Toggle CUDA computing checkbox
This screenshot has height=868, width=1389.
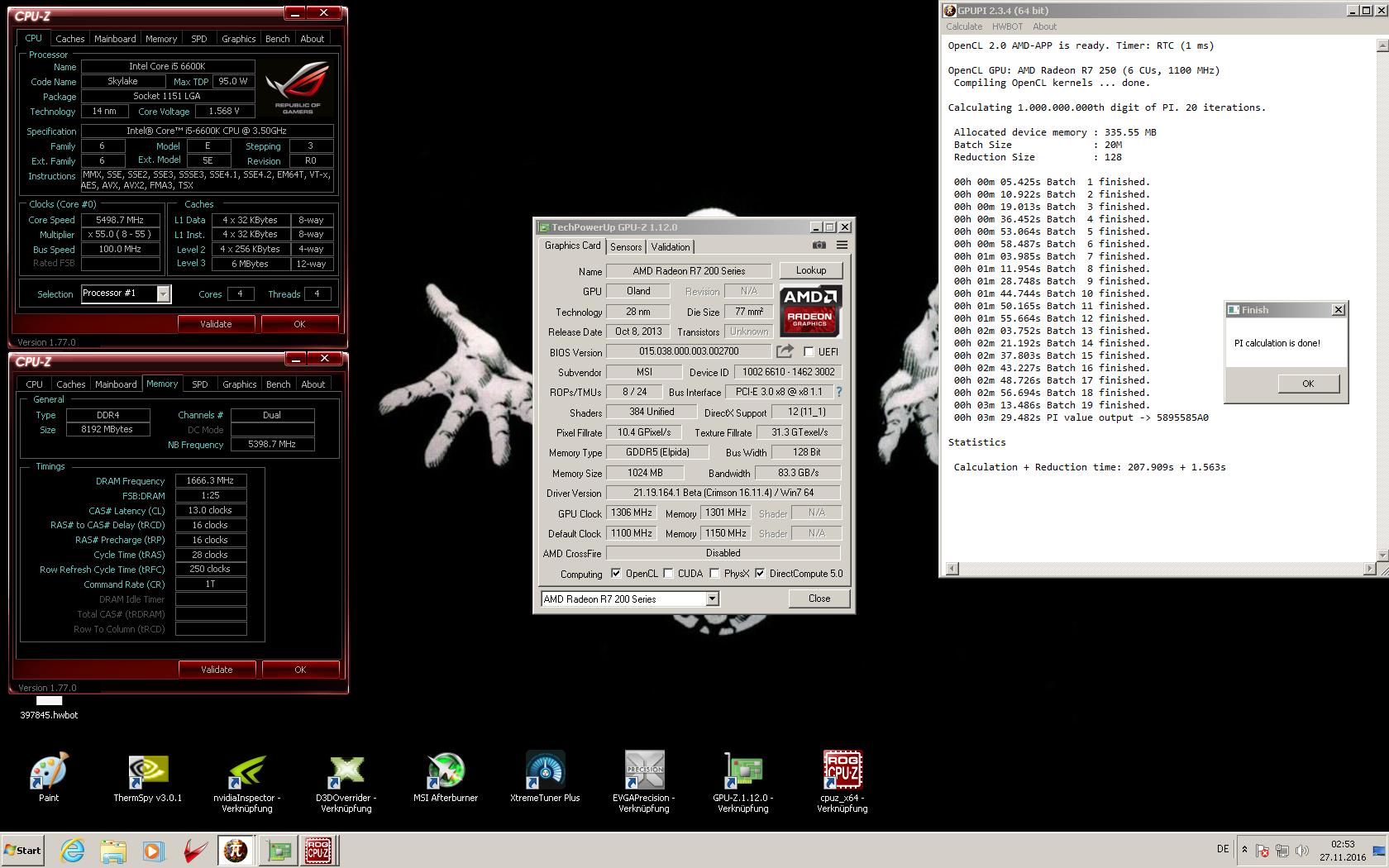(668, 573)
